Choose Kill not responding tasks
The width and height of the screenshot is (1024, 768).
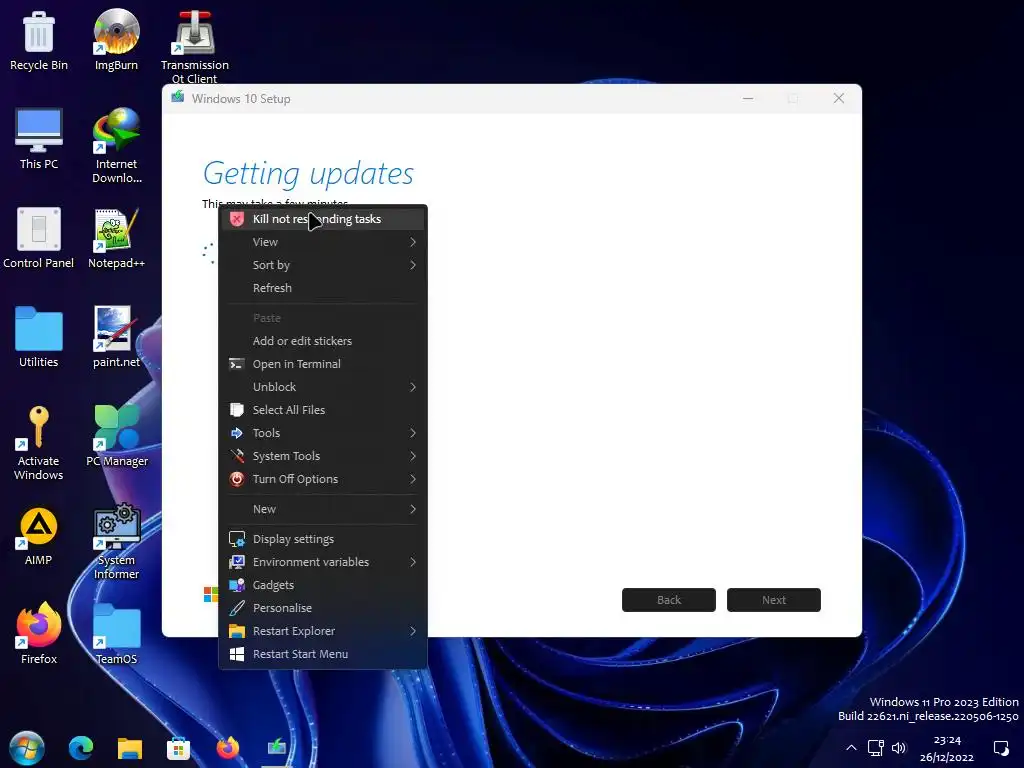click(323, 219)
